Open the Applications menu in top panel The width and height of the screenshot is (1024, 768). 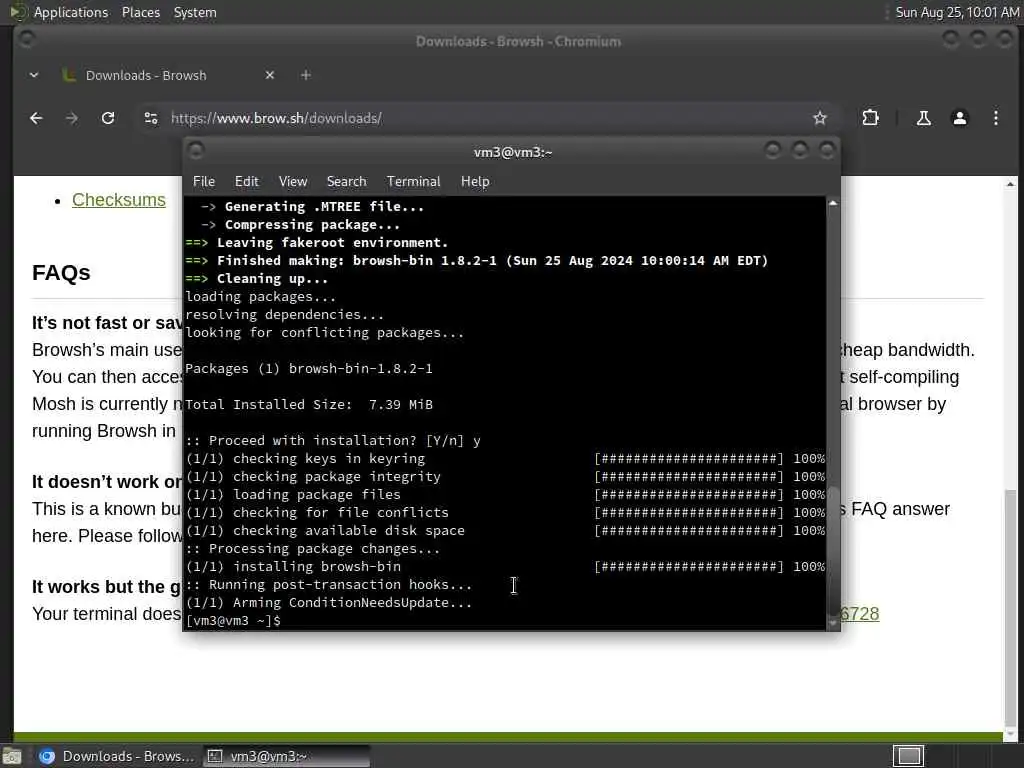coord(71,12)
